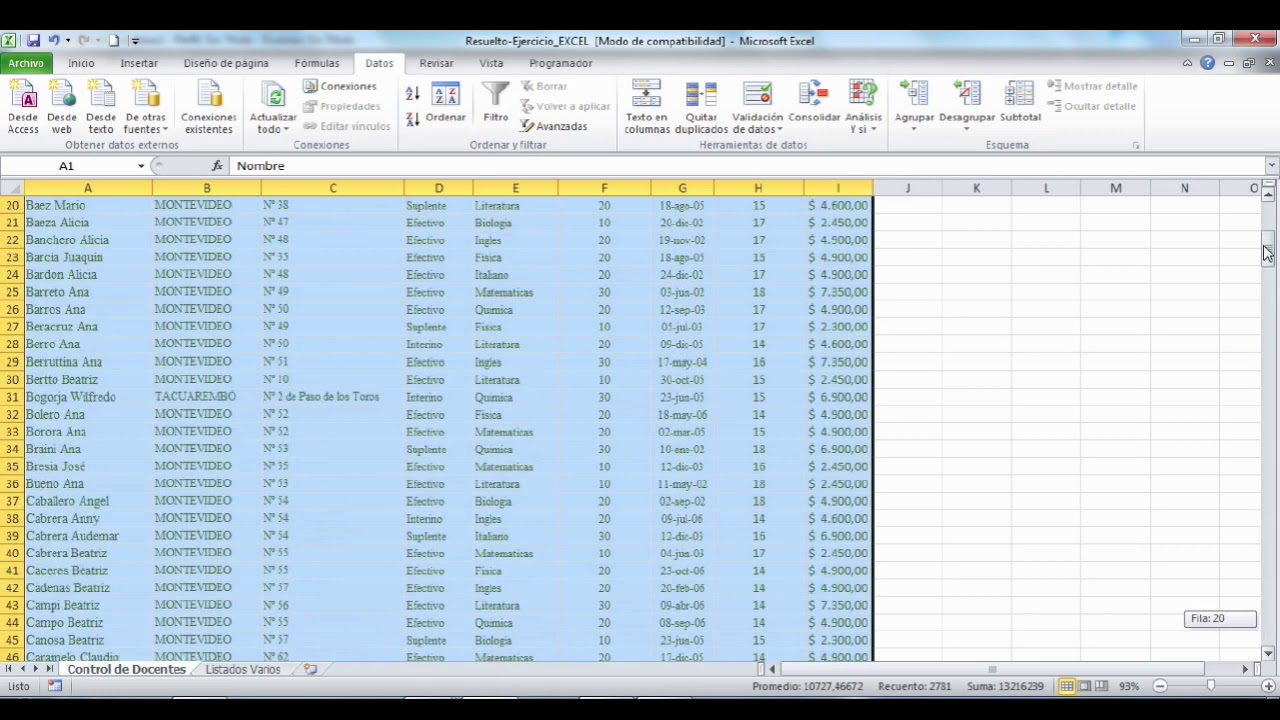The height and width of the screenshot is (720, 1280).
Task: Switch to Page Break Preview
Action: (x=1101, y=686)
